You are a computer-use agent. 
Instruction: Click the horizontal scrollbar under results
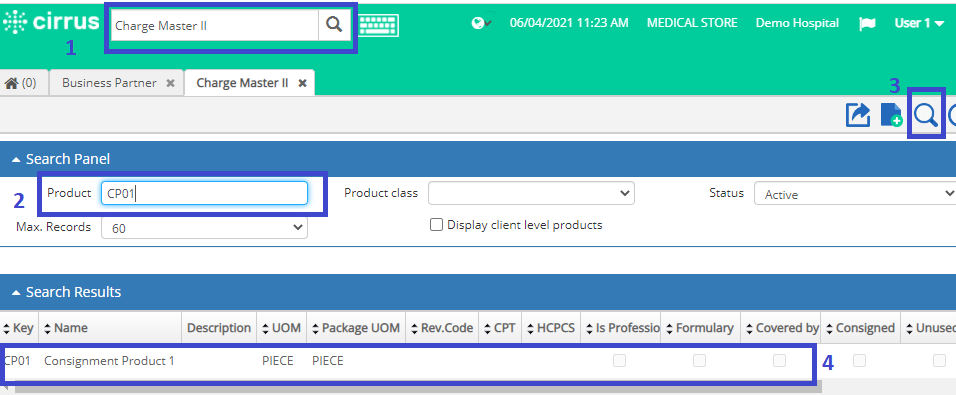coord(418,386)
